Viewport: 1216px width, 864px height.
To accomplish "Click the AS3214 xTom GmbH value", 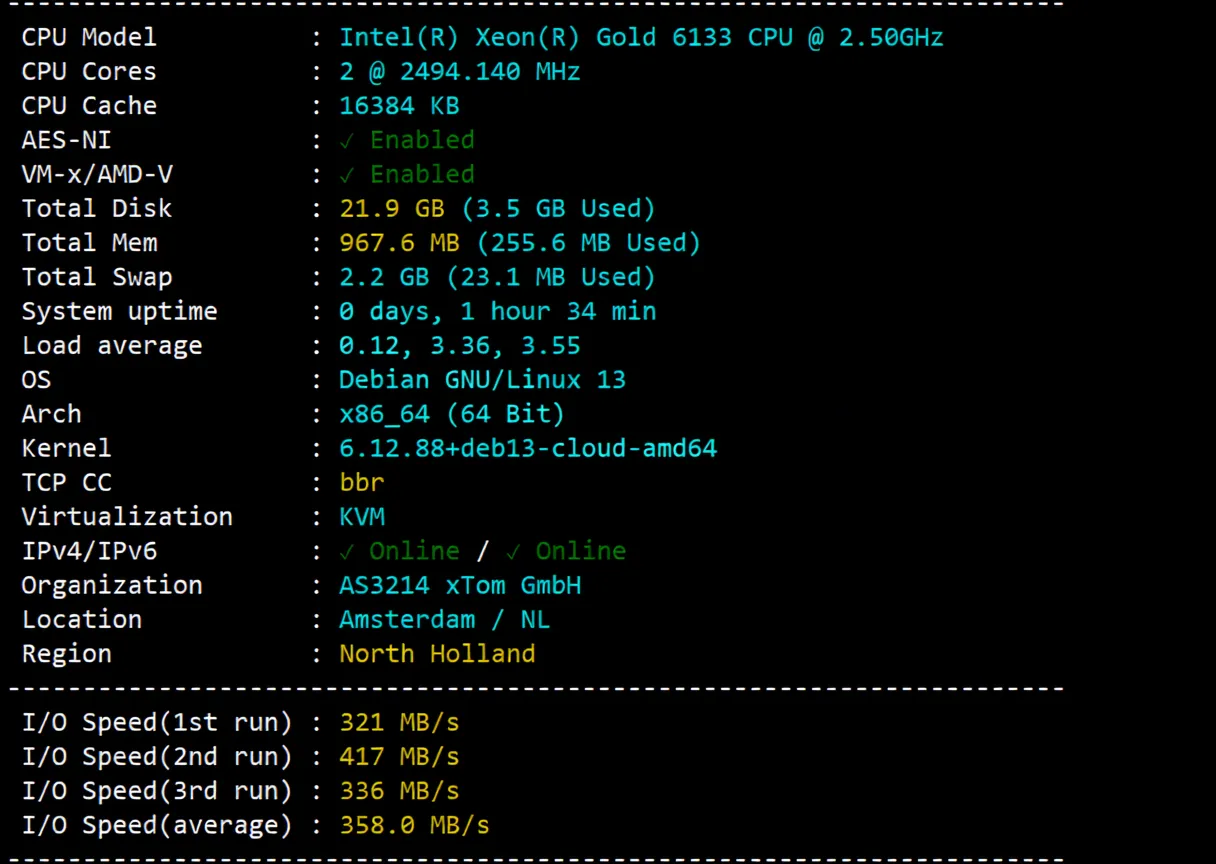I will click(460, 585).
